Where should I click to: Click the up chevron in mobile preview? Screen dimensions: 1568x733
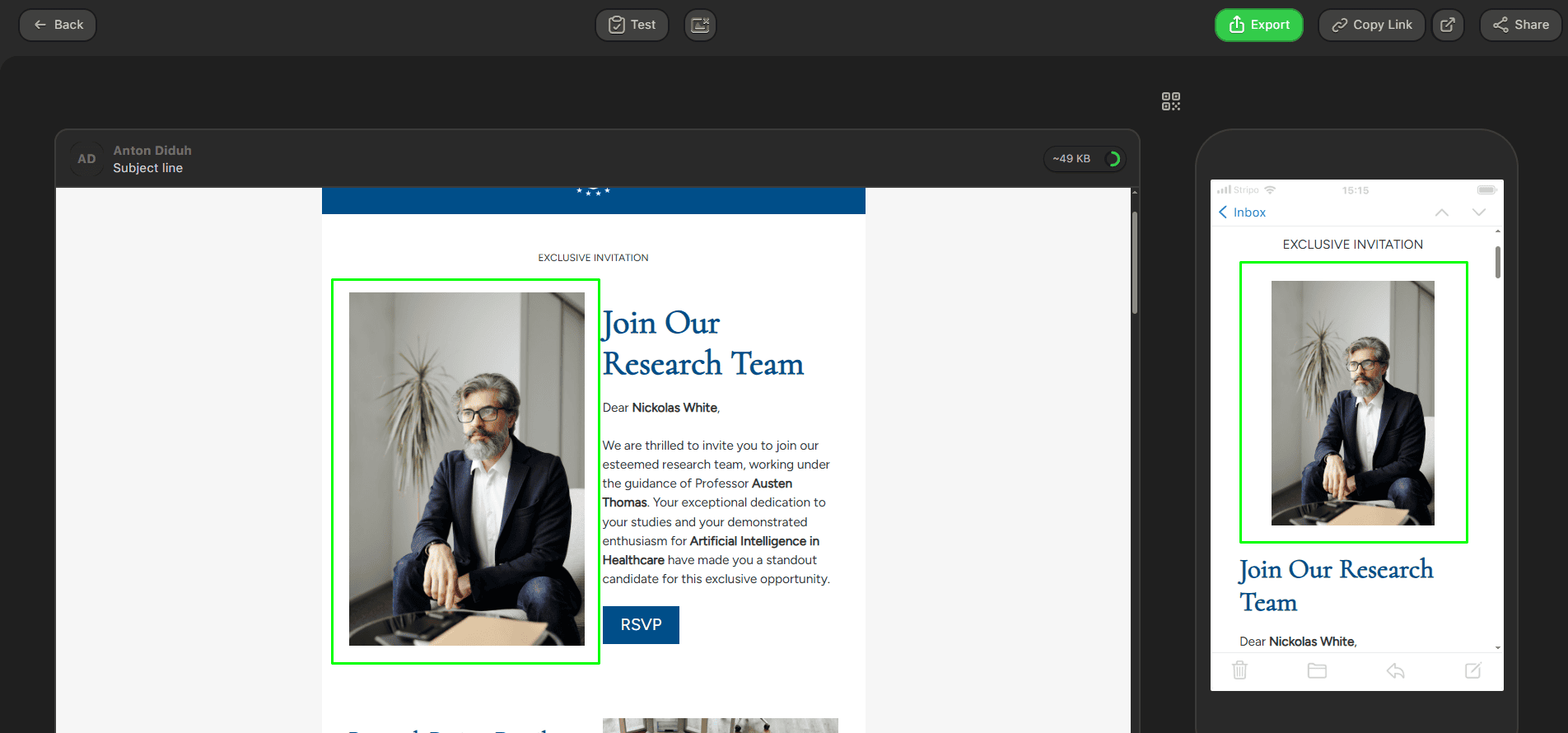point(1441,212)
